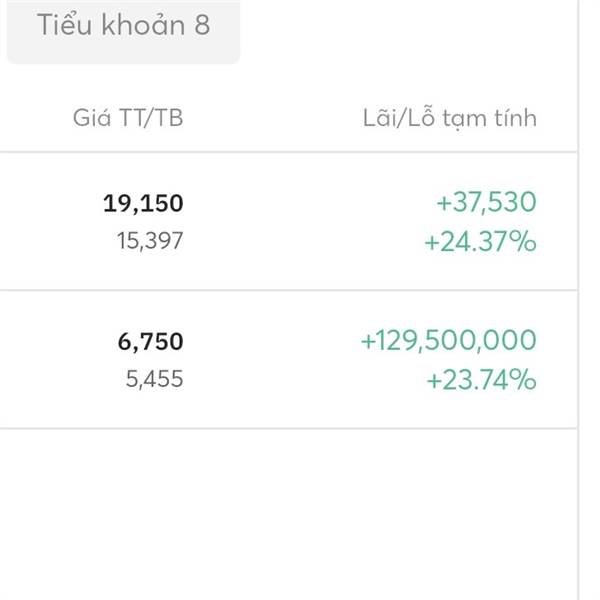Tap the average price 5,455
600x600 pixels.
tap(155, 379)
